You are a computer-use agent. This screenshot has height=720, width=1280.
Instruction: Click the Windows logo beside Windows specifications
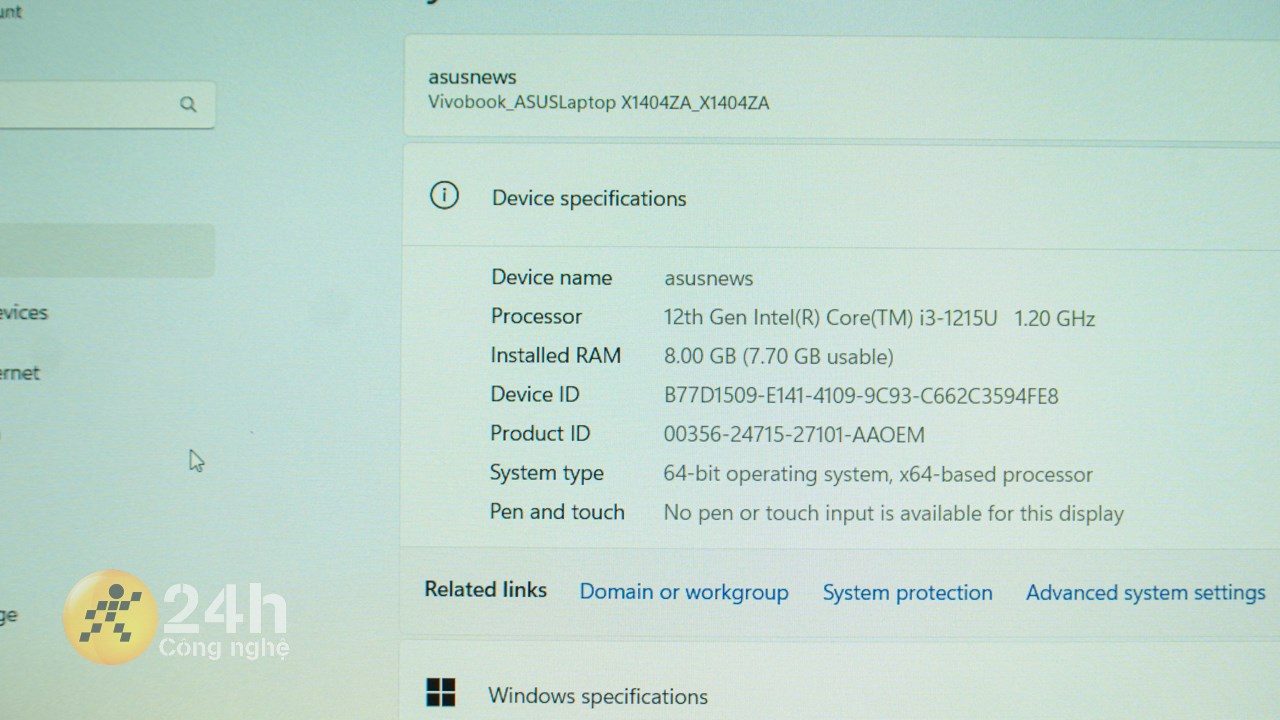441,692
